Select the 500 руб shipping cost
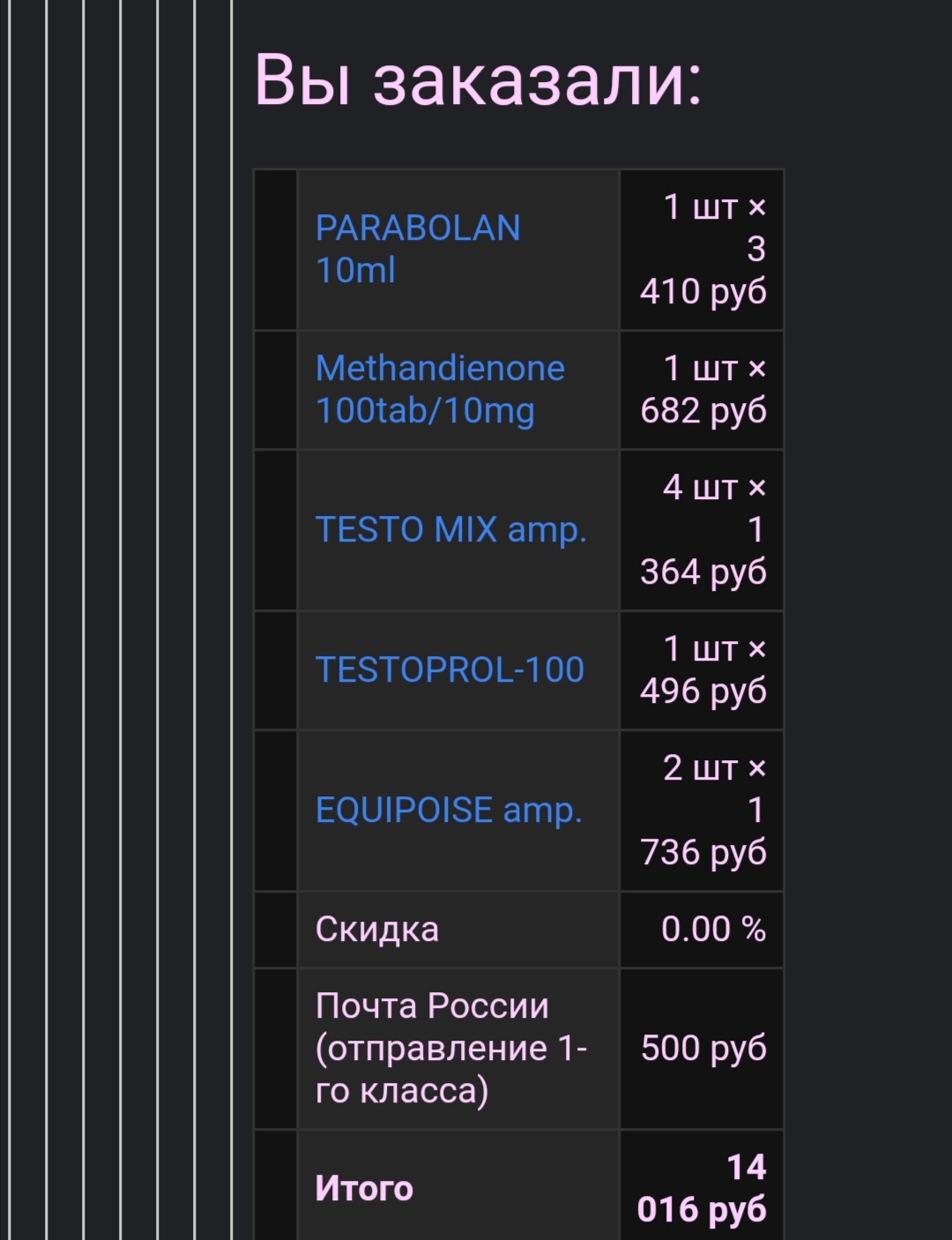The image size is (952, 1240). pos(703,1049)
